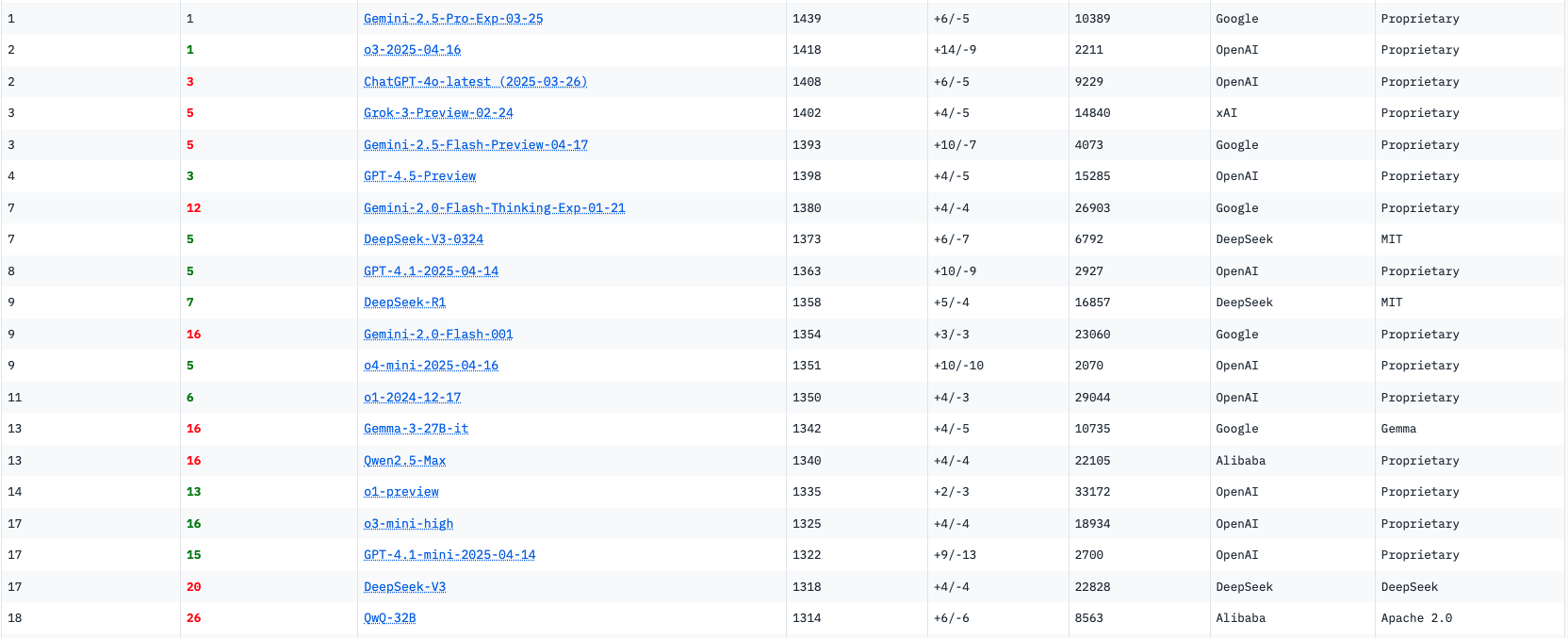Select votes value 2211
1568x638 pixels.
pos(1089,50)
